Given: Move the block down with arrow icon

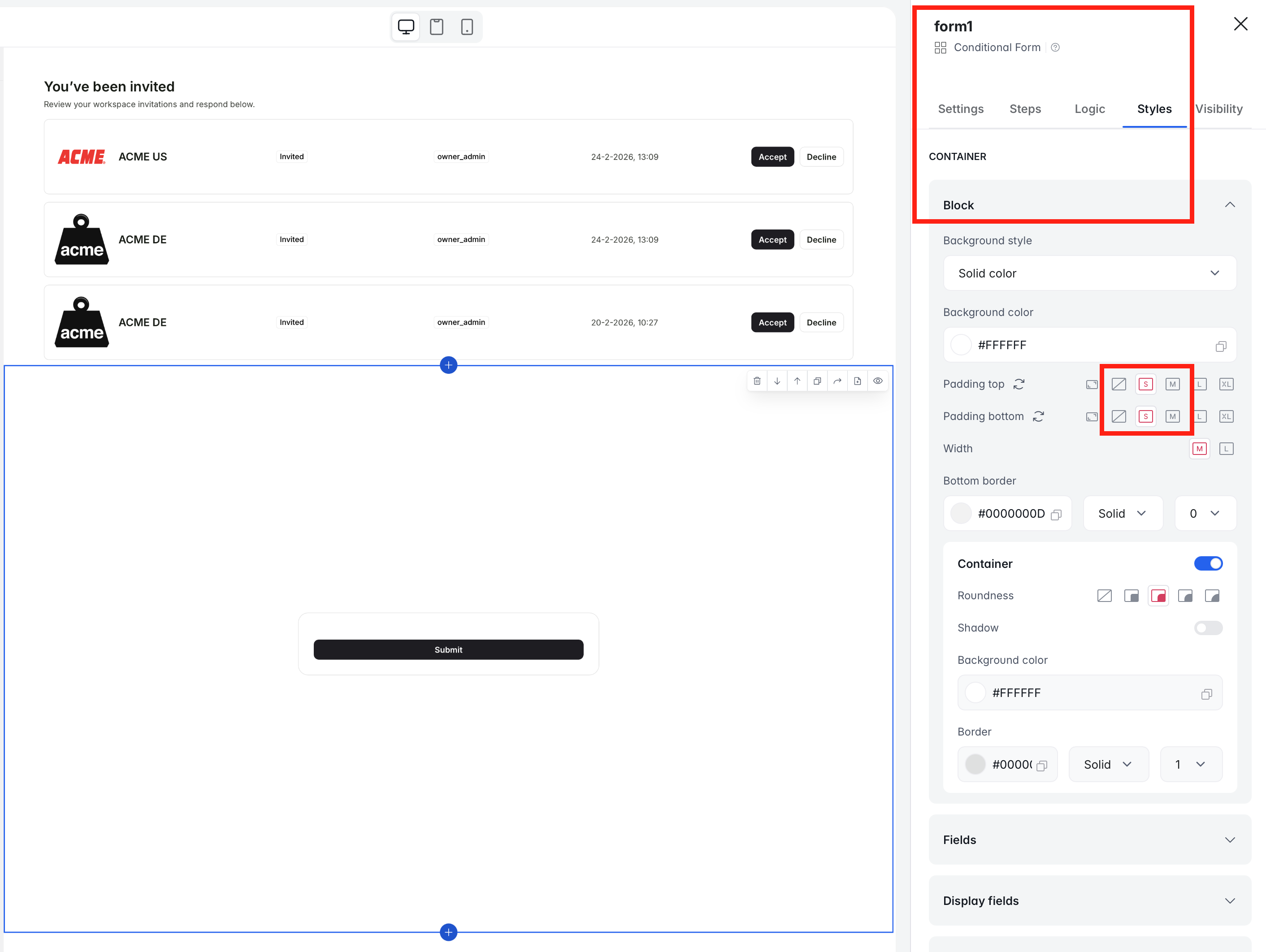Looking at the screenshot, I should 776,381.
